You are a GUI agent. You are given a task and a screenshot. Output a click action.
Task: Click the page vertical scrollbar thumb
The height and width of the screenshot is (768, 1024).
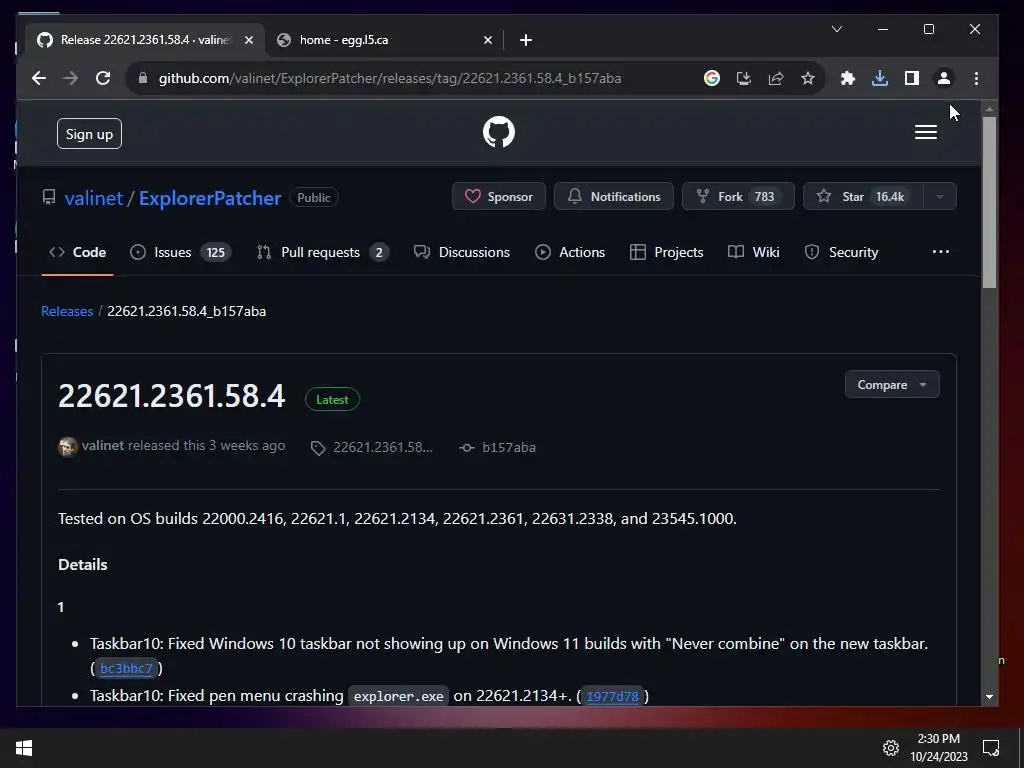[989, 201]
